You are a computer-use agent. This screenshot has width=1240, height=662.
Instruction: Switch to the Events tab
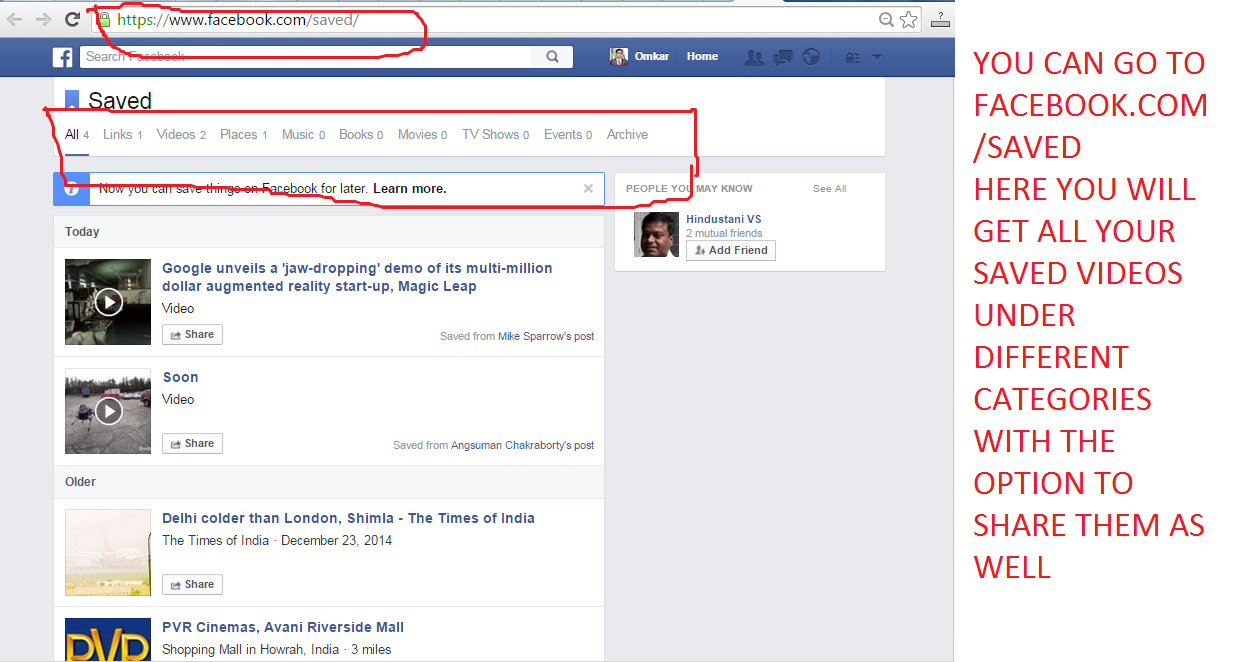(x=568, y=134)
